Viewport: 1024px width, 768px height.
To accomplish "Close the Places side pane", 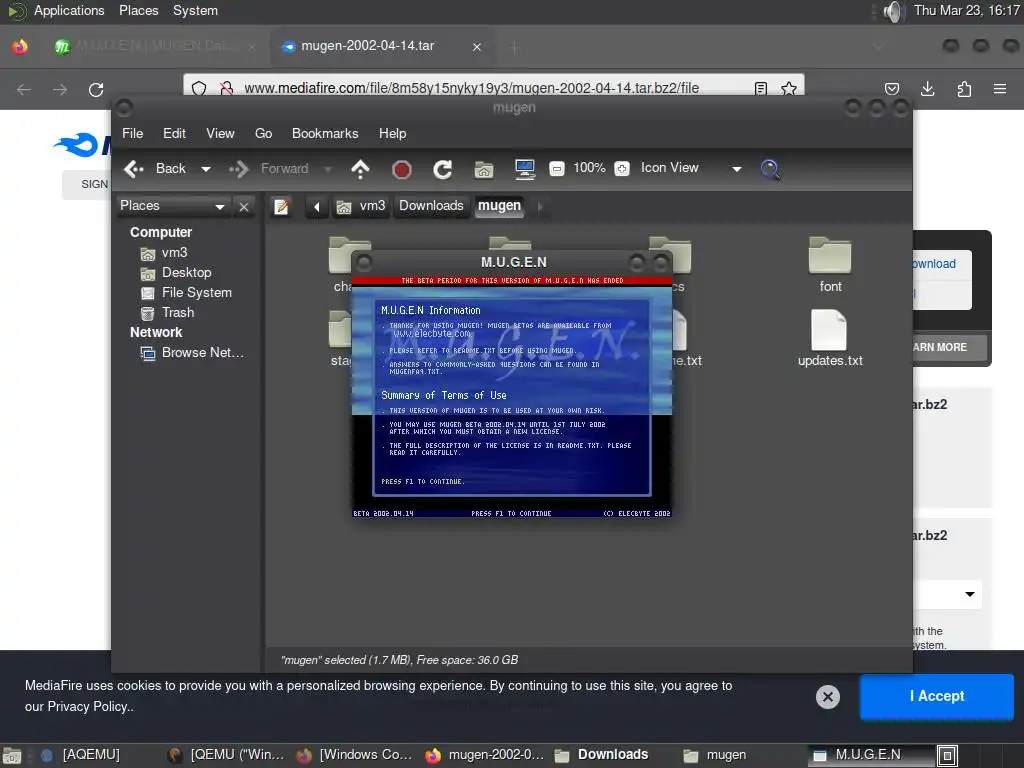I will [x=244, y=207].
